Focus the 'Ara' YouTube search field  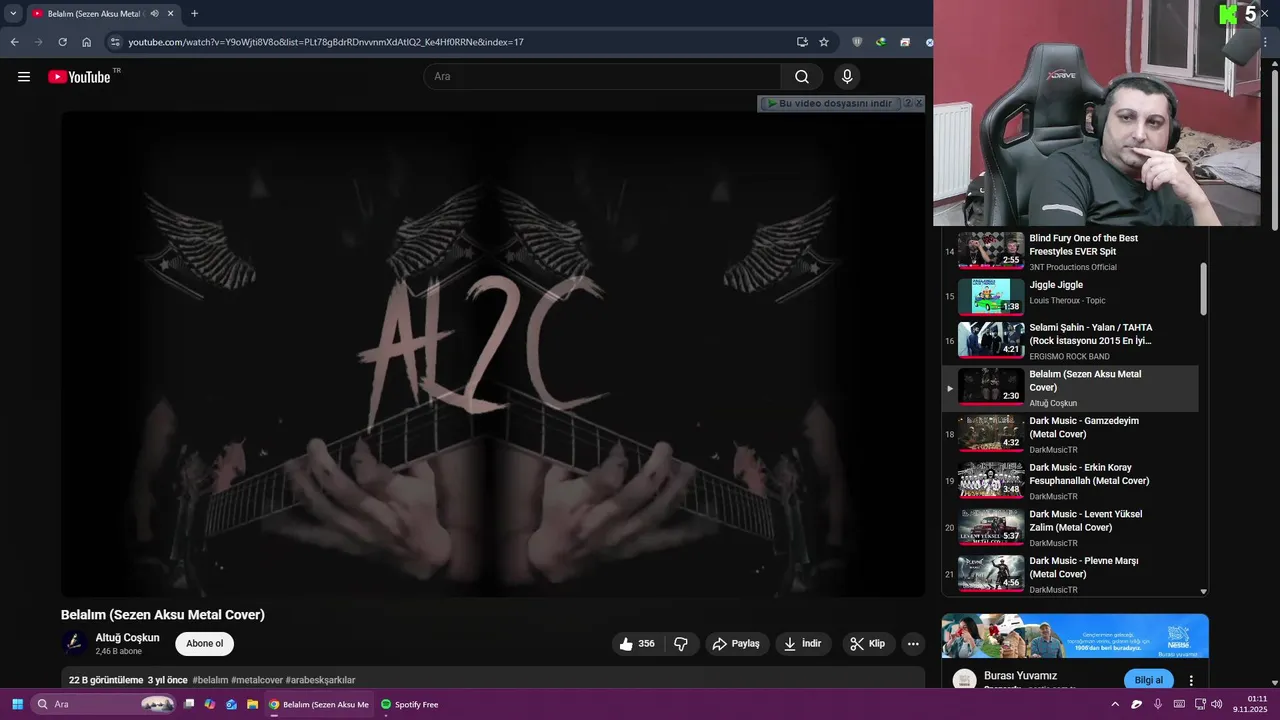[603, 77]
